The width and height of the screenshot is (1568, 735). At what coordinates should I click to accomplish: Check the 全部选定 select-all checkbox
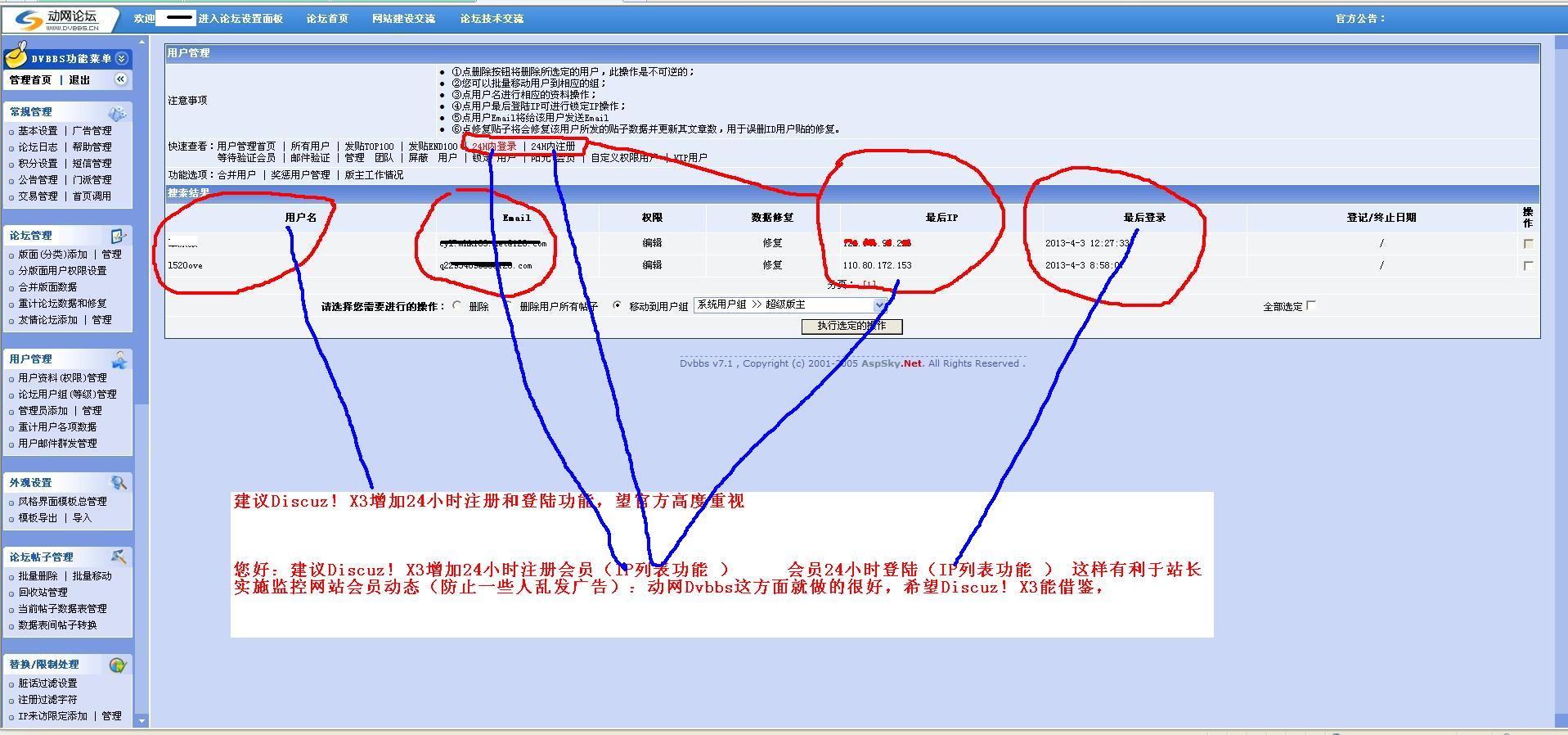coord(1311,305)
